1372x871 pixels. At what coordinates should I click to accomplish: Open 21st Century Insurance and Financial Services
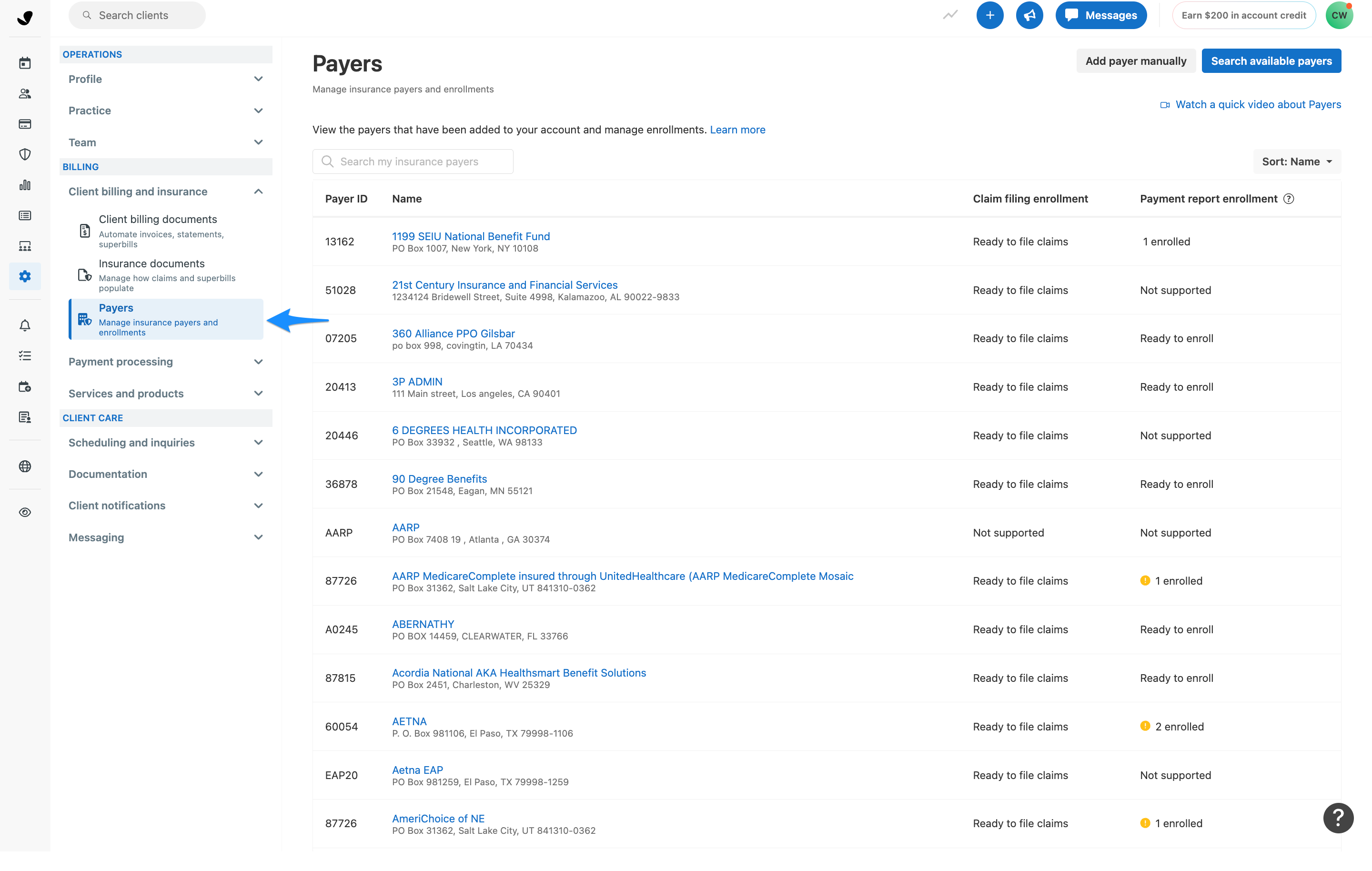click(x=504, y=285)
